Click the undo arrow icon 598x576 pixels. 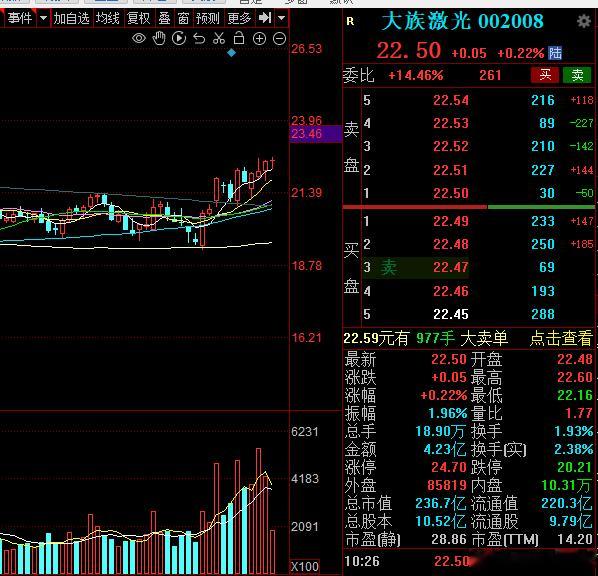pos(199,39)
